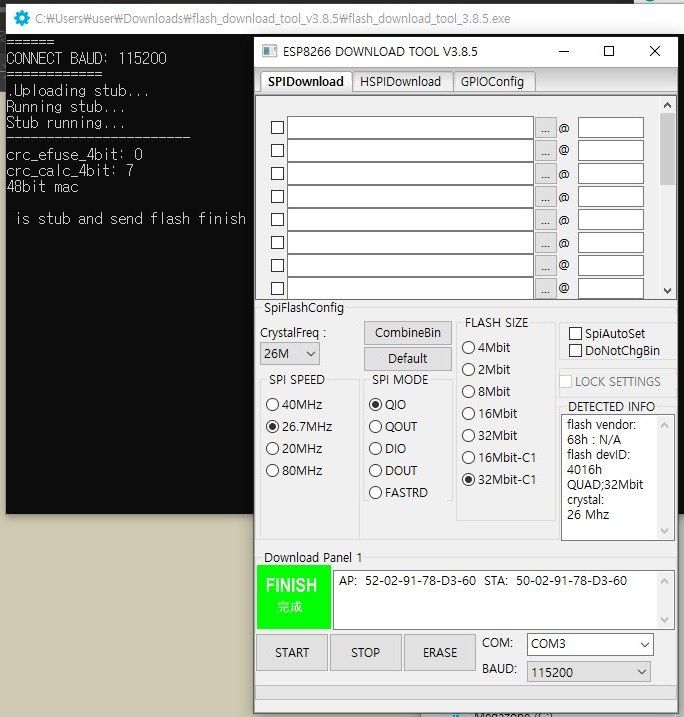Enable the DoNotChgBin checkbox
Viewport: 684px width, 717px height.
(x=575, y=351)
